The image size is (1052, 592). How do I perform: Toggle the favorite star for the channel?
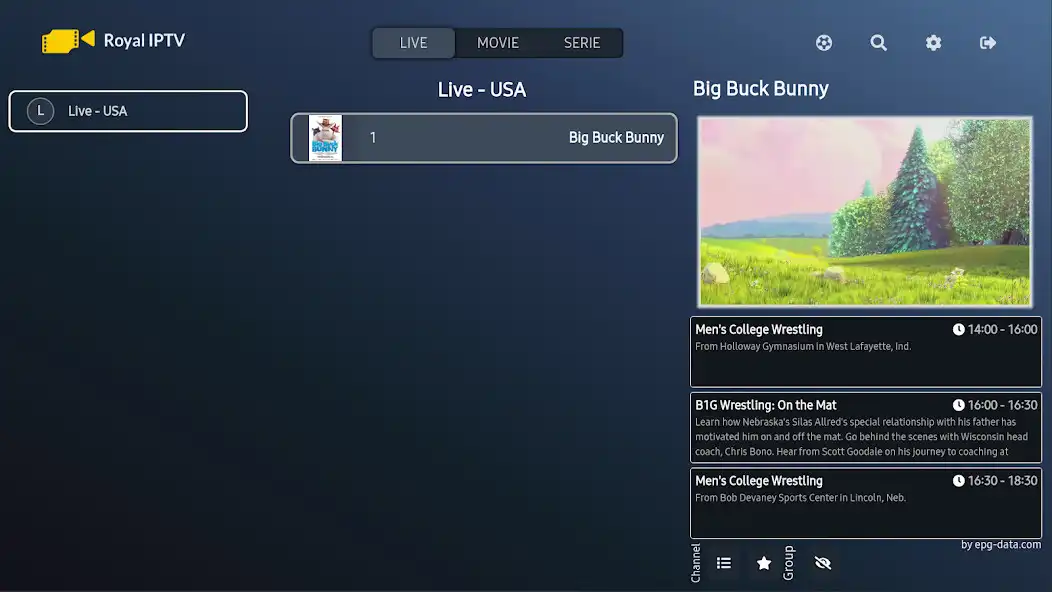[763, 562]
